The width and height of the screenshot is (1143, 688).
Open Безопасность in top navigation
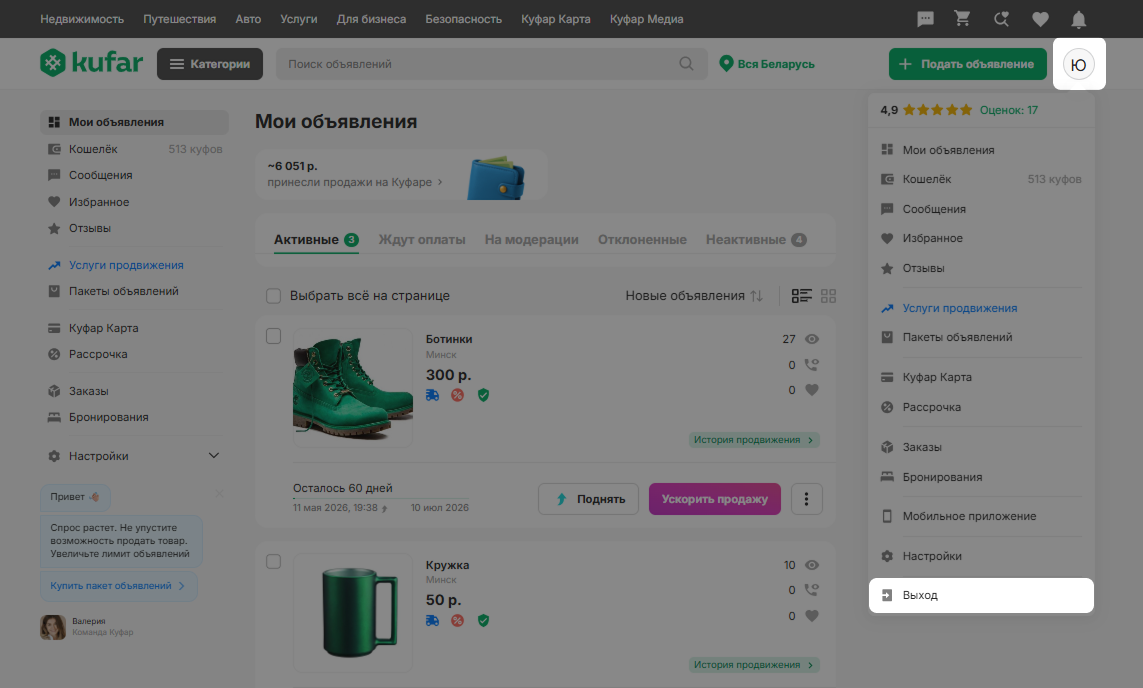click(464, 19)
